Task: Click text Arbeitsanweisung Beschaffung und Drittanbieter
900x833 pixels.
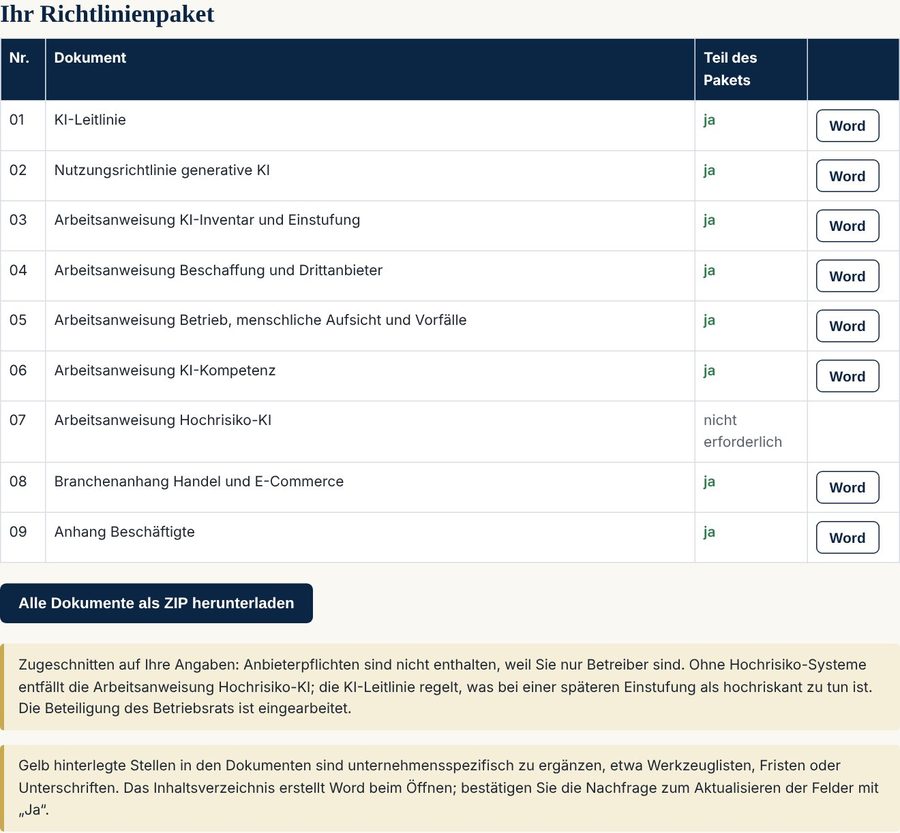Action: [x=218, y=270]
